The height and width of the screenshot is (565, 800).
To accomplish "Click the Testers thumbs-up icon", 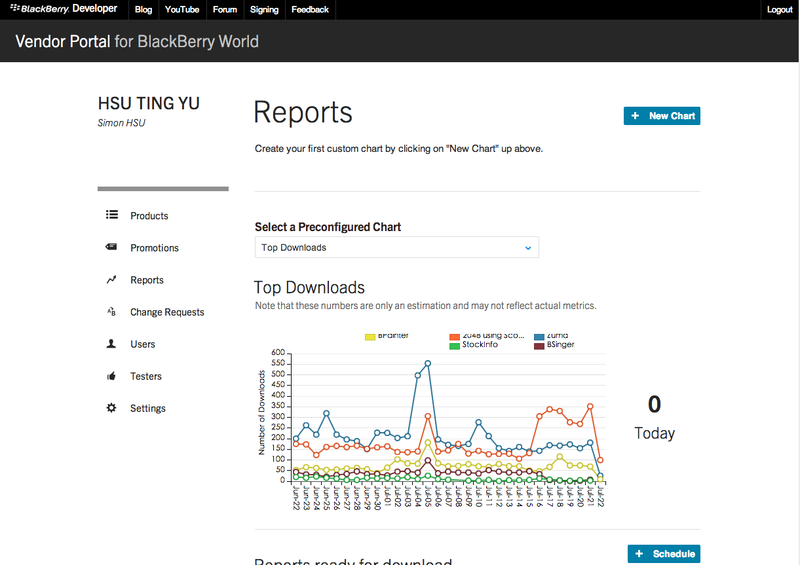I will click(x=111, y=376).
